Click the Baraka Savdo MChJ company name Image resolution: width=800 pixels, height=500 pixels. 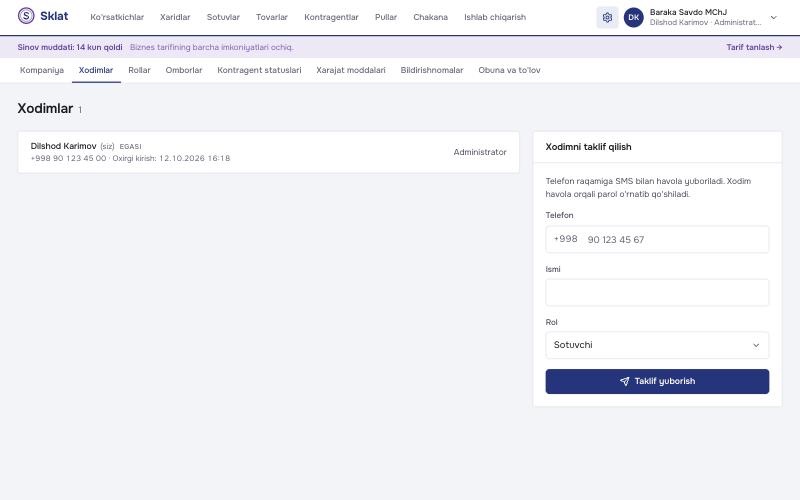coord(688,12)
